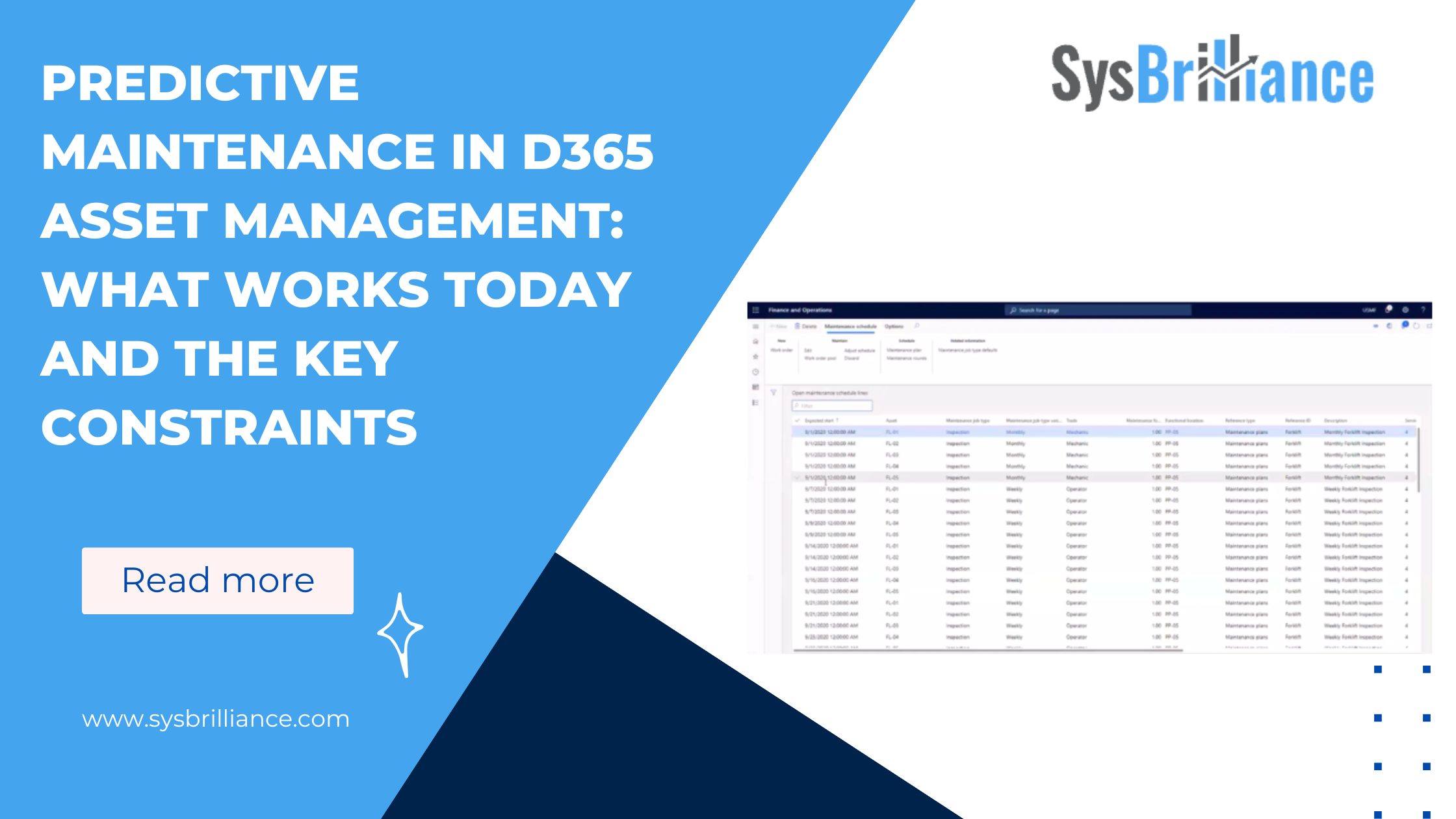Click inside the Filter input box above the grid
The height and width of the screenshot is (819, 1456).
(832, 406)
